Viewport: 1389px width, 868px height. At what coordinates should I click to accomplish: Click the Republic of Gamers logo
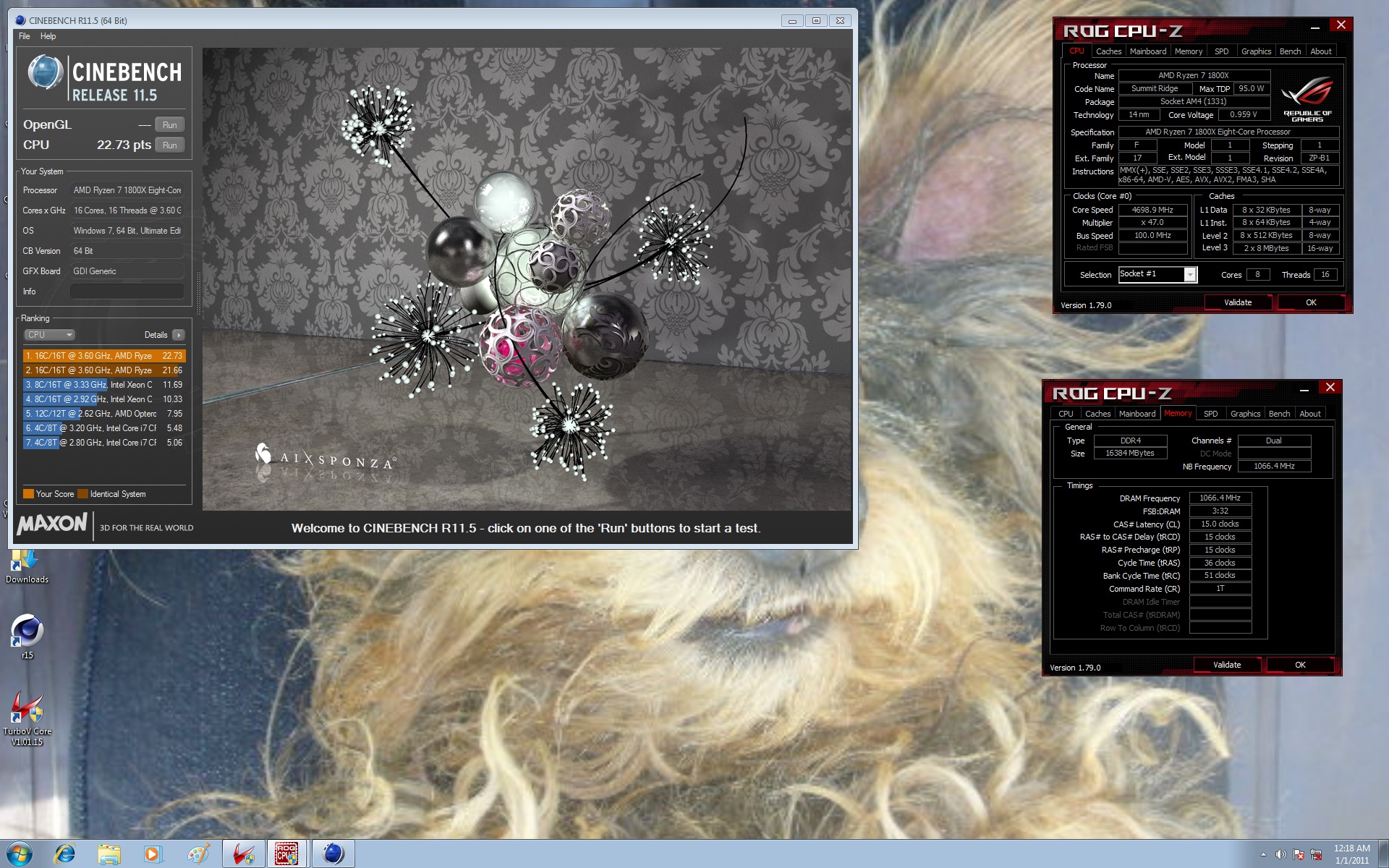(1307, 101)
